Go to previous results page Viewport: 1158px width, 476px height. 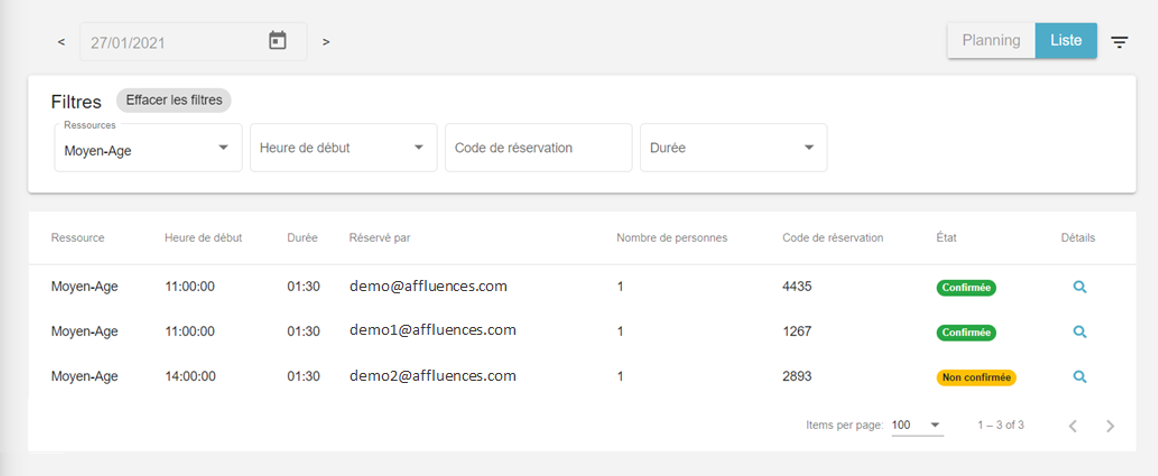(x=1074, y=426)
